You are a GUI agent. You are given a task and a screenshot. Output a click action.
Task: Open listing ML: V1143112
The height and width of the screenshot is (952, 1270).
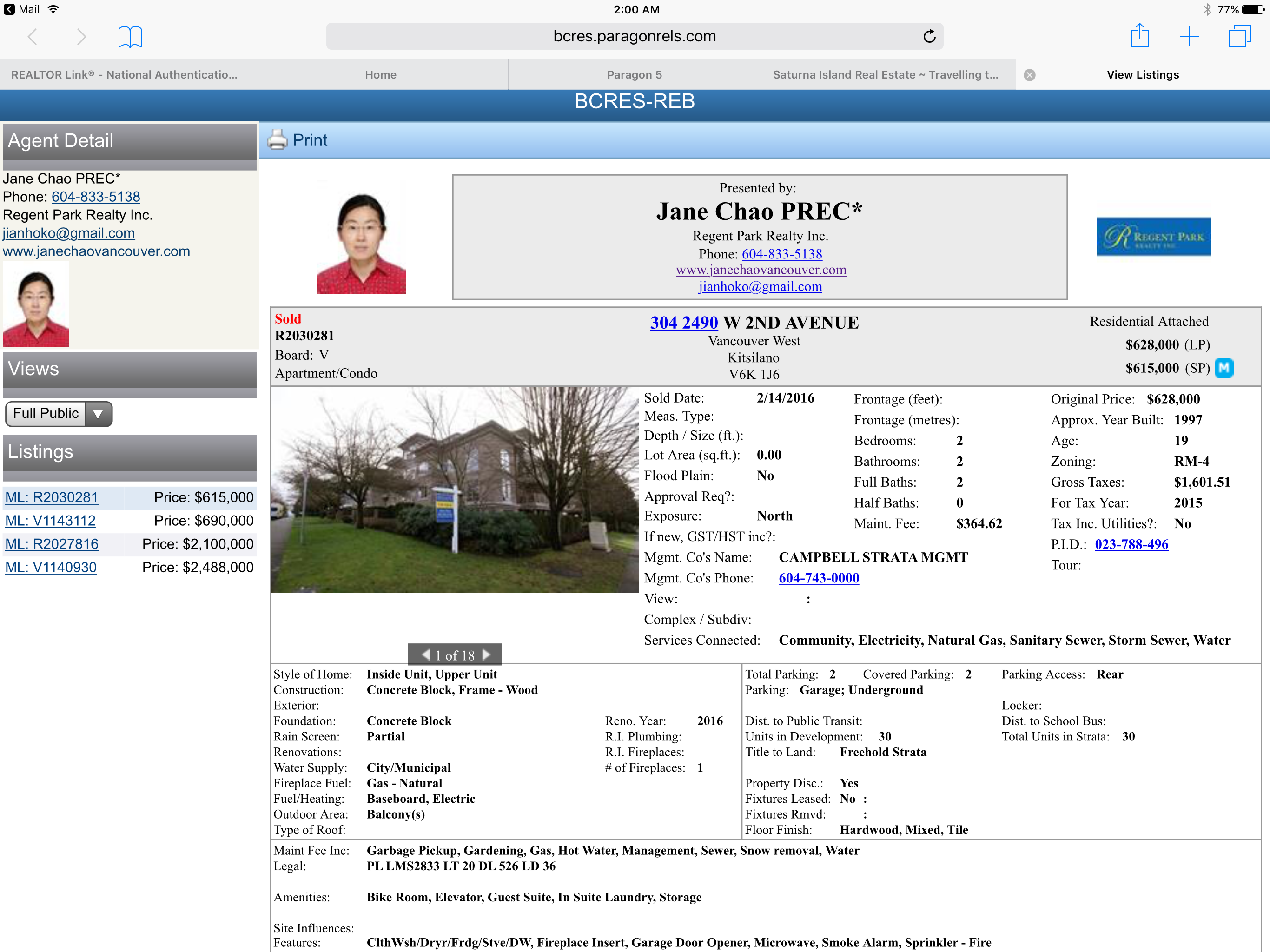pyautogui.click(x=51, y=521)
